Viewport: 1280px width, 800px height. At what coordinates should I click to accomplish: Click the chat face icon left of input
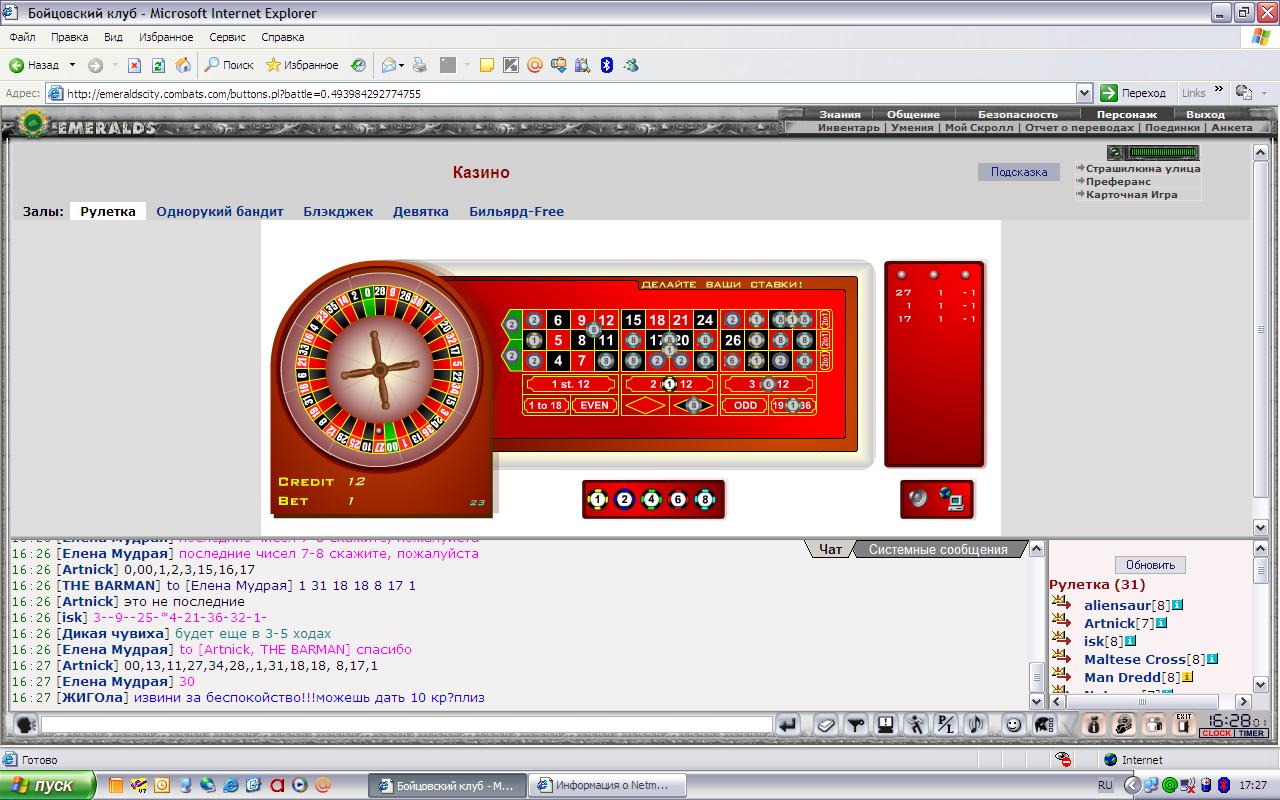(x=24, y=725)
